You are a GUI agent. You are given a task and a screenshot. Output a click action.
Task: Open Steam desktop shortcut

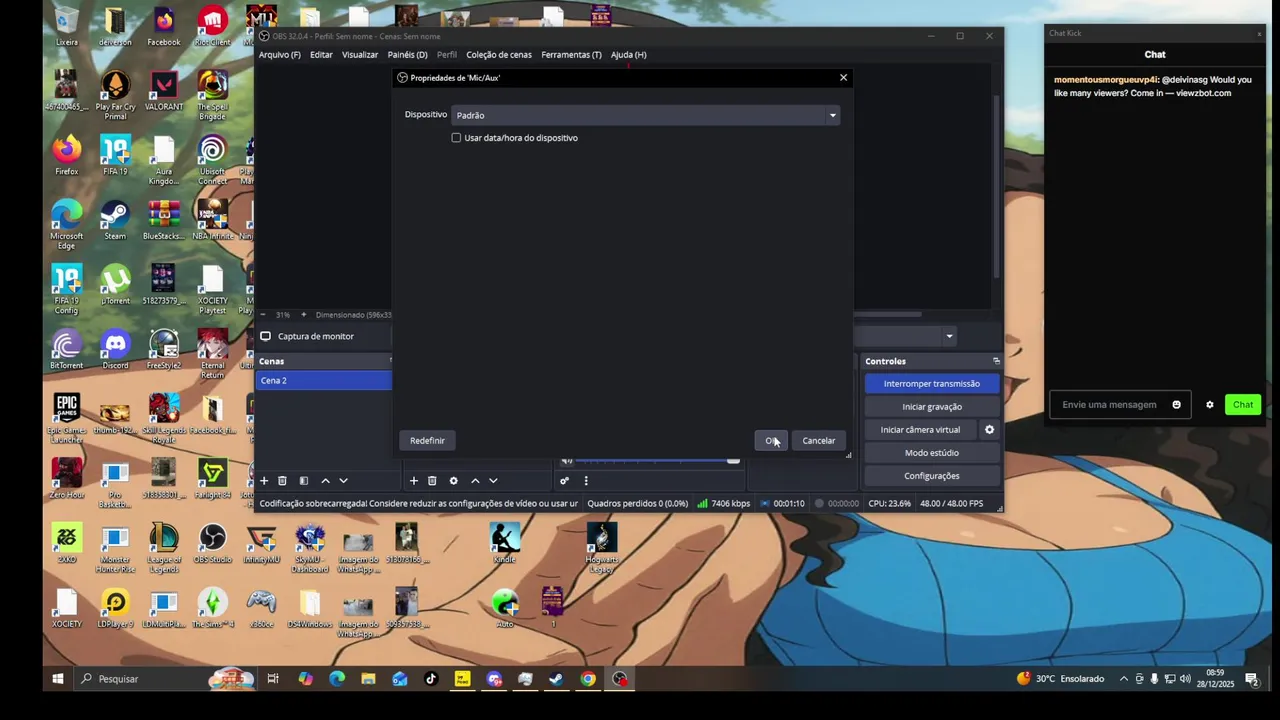point(115,222)
